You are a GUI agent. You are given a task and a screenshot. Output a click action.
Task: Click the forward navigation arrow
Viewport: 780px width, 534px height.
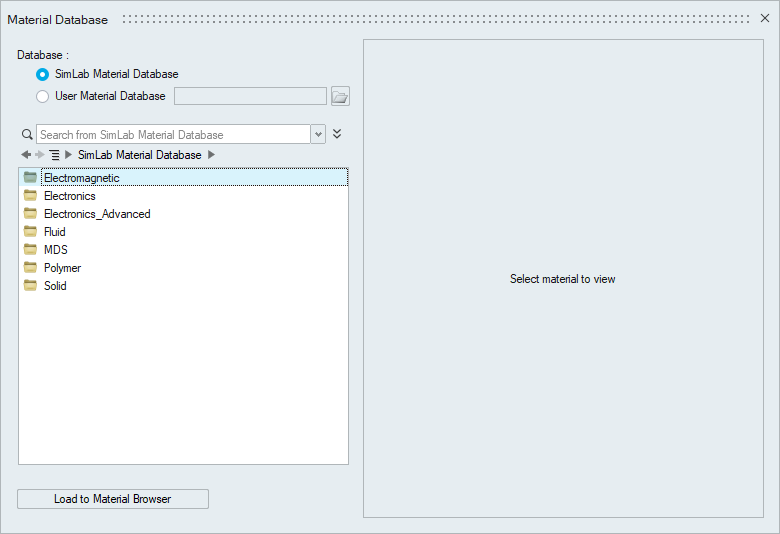click(40, 155)
